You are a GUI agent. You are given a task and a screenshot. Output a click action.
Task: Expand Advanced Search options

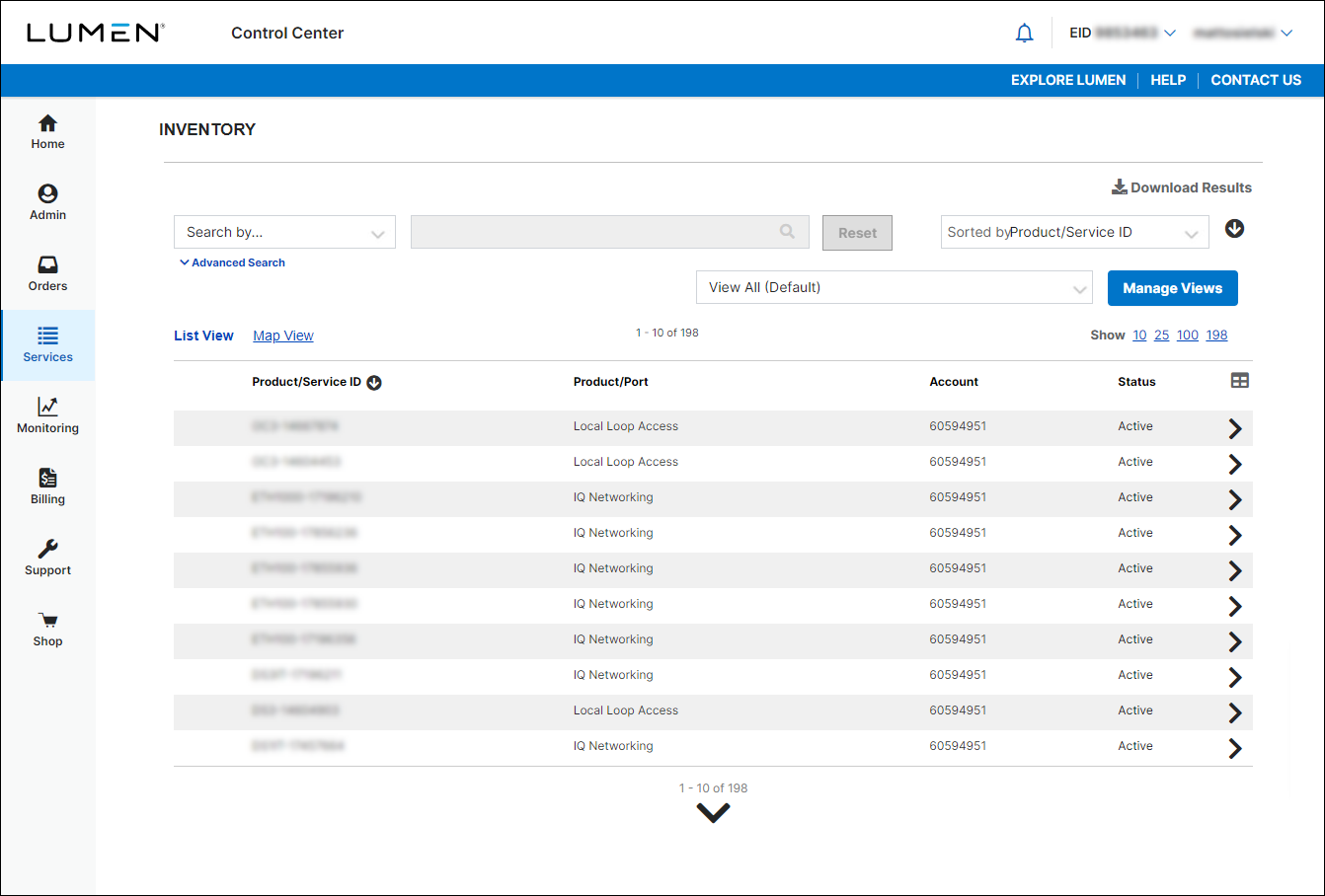coord(232,262)
